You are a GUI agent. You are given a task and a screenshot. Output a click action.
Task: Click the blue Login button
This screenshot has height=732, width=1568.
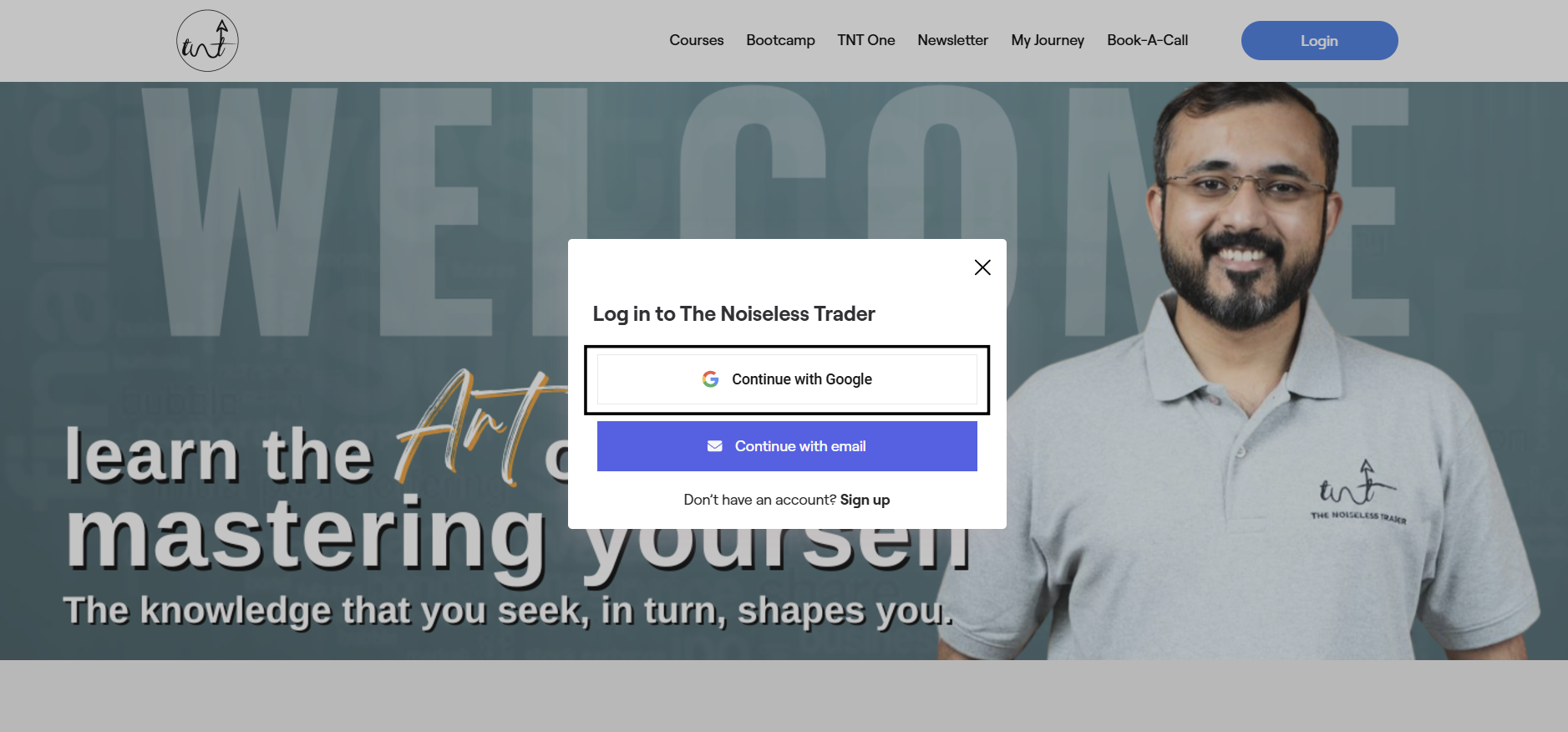click(x=1319, y=40)
